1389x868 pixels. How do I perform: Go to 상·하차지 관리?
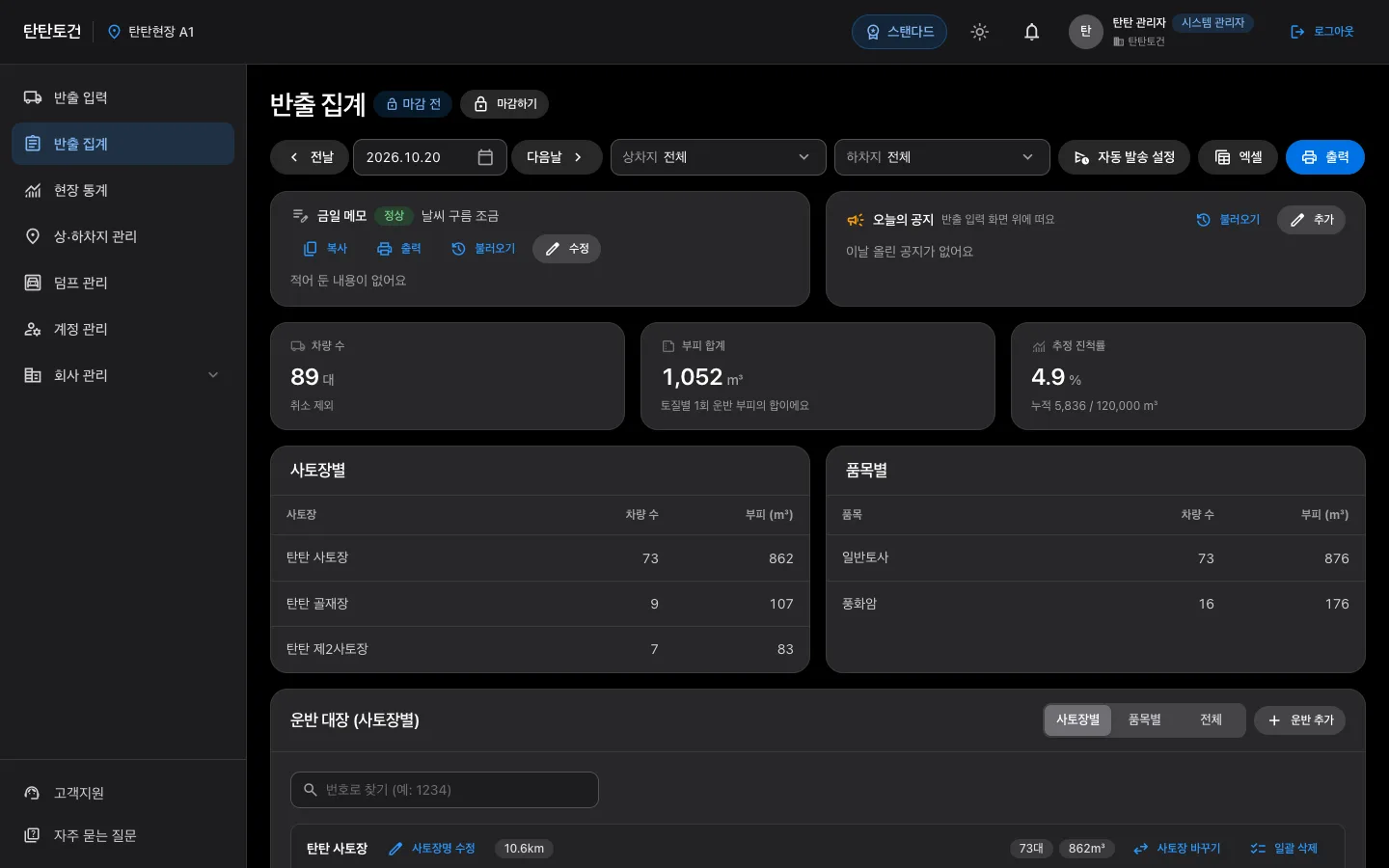click(x=123, y=236)
